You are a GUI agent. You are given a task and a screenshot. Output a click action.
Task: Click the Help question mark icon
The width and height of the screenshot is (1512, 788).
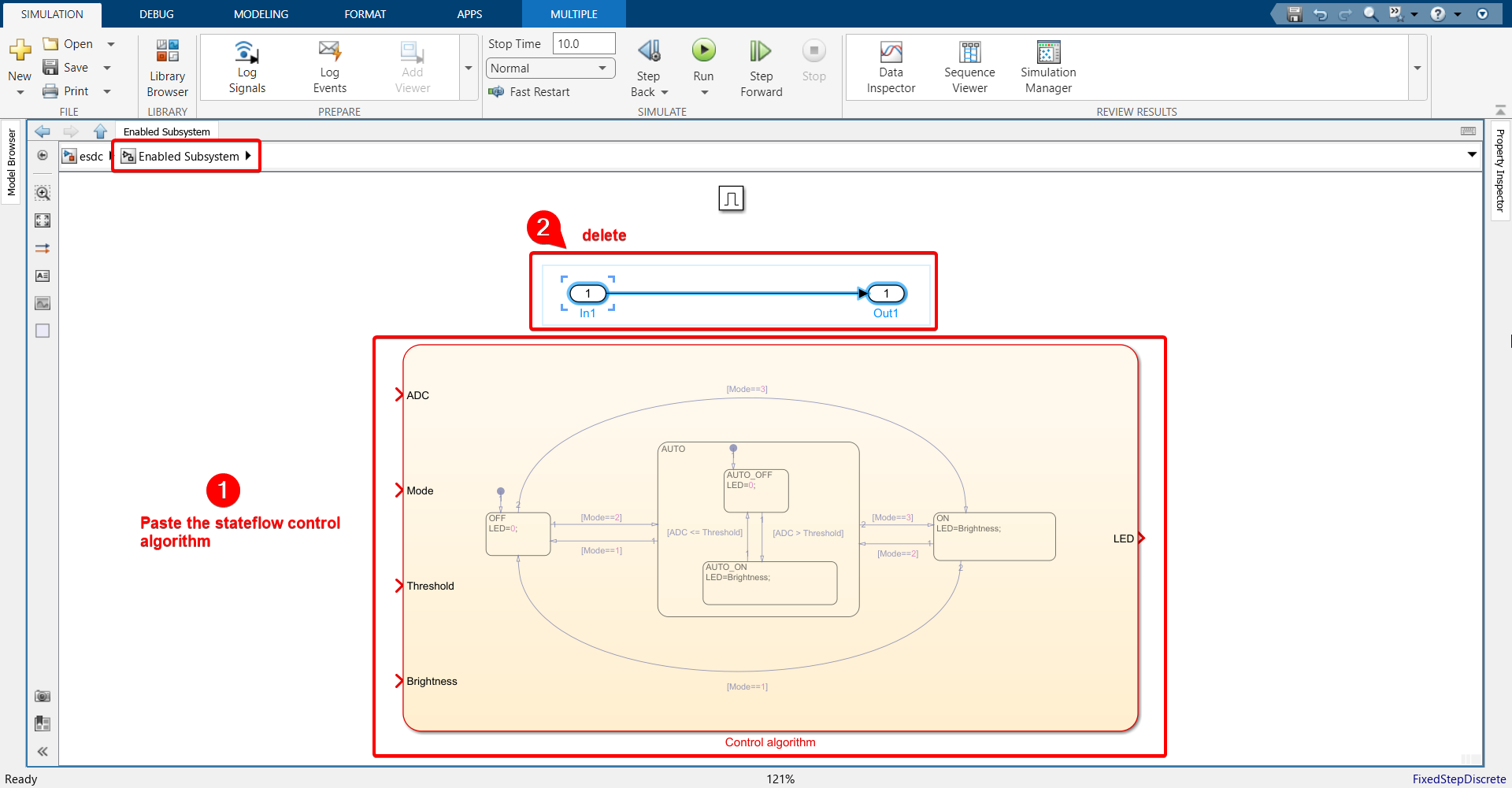pos(1438,14)
